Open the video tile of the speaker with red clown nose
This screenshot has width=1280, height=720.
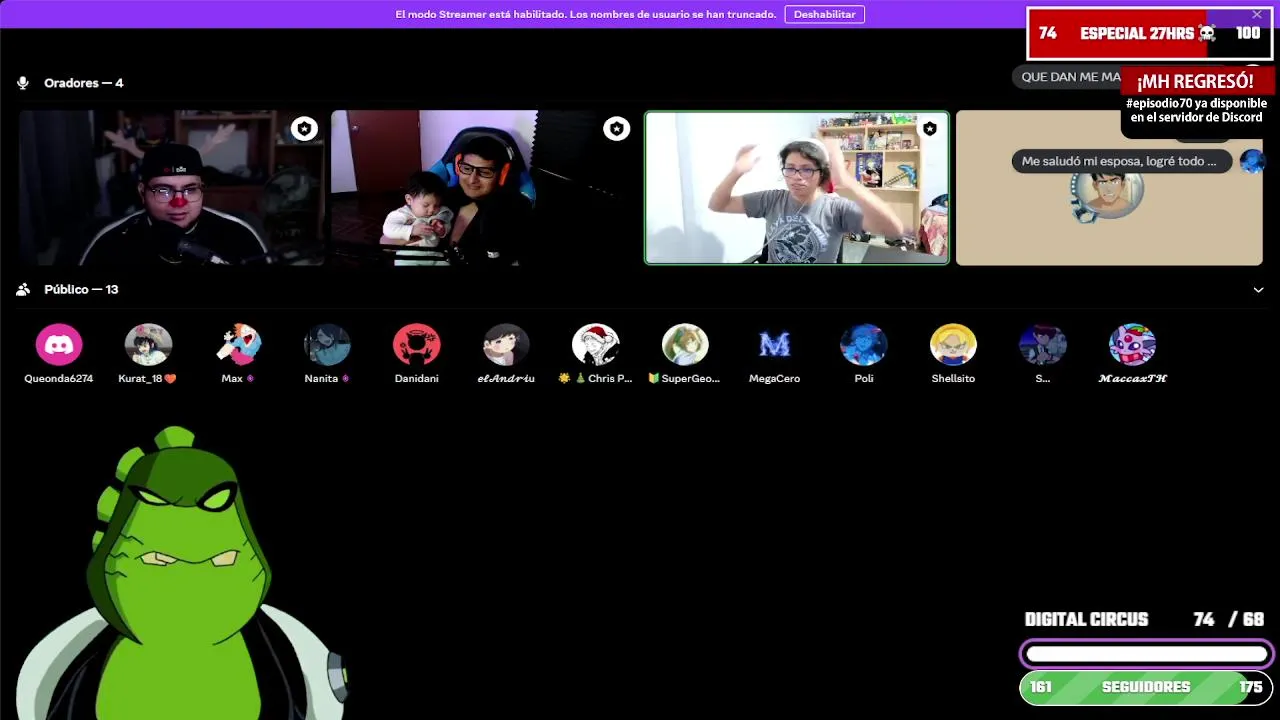(171, 187)
